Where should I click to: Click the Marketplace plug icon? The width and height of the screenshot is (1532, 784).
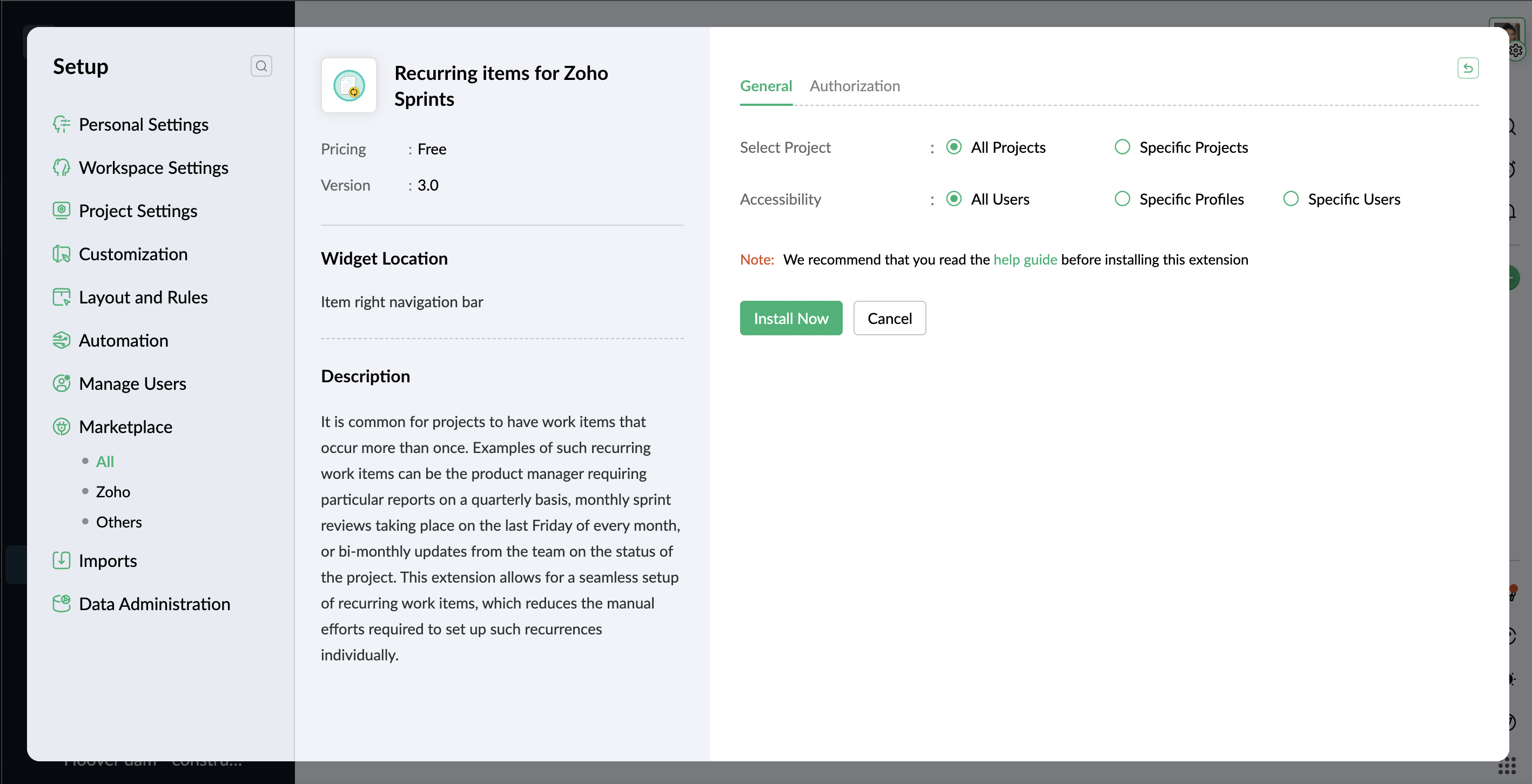point(61,427)
